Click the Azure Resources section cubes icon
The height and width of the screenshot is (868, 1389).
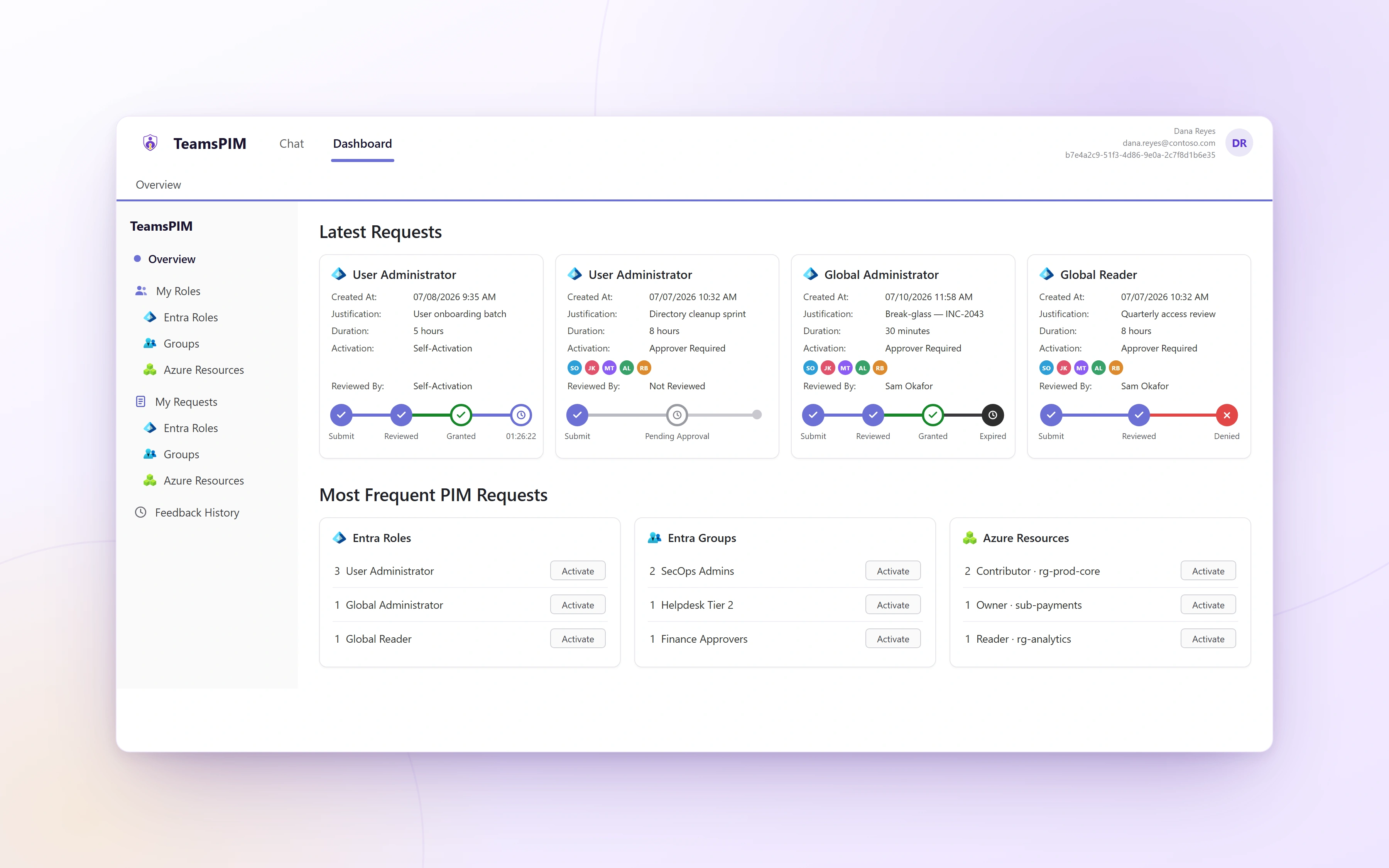tap(970, 538)
